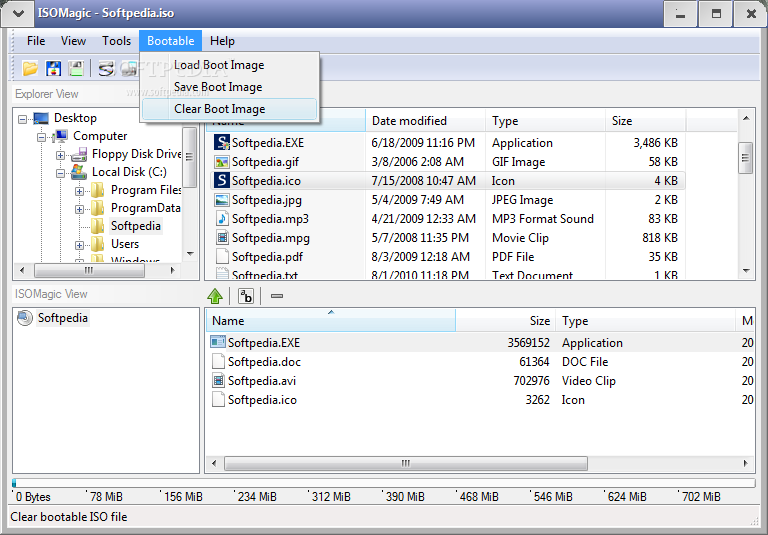Click the disc-with-S toolbar icon
The image size is (768, 535).
tap(106, 68)
